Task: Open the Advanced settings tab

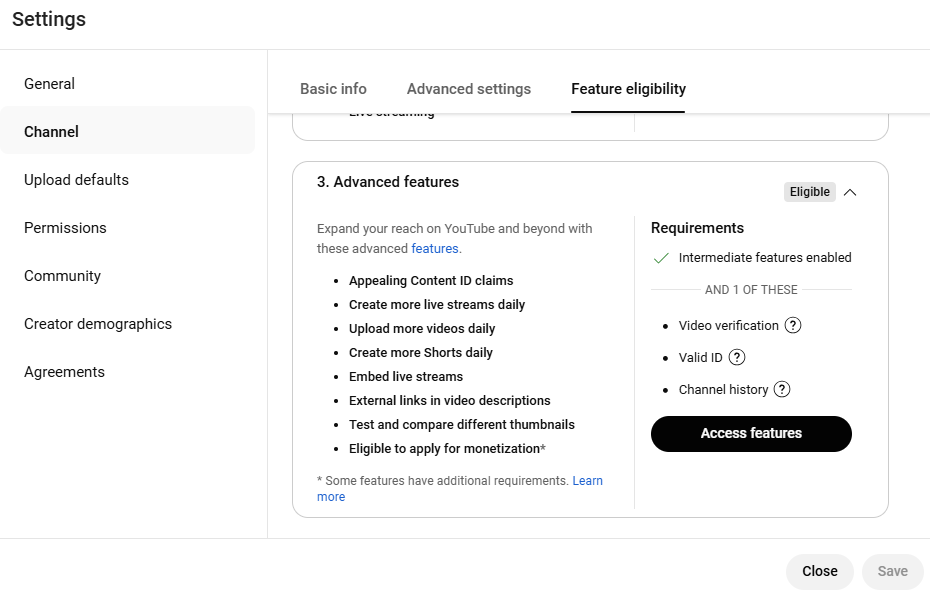Action: pyautogui.click(x=469, y=89)
